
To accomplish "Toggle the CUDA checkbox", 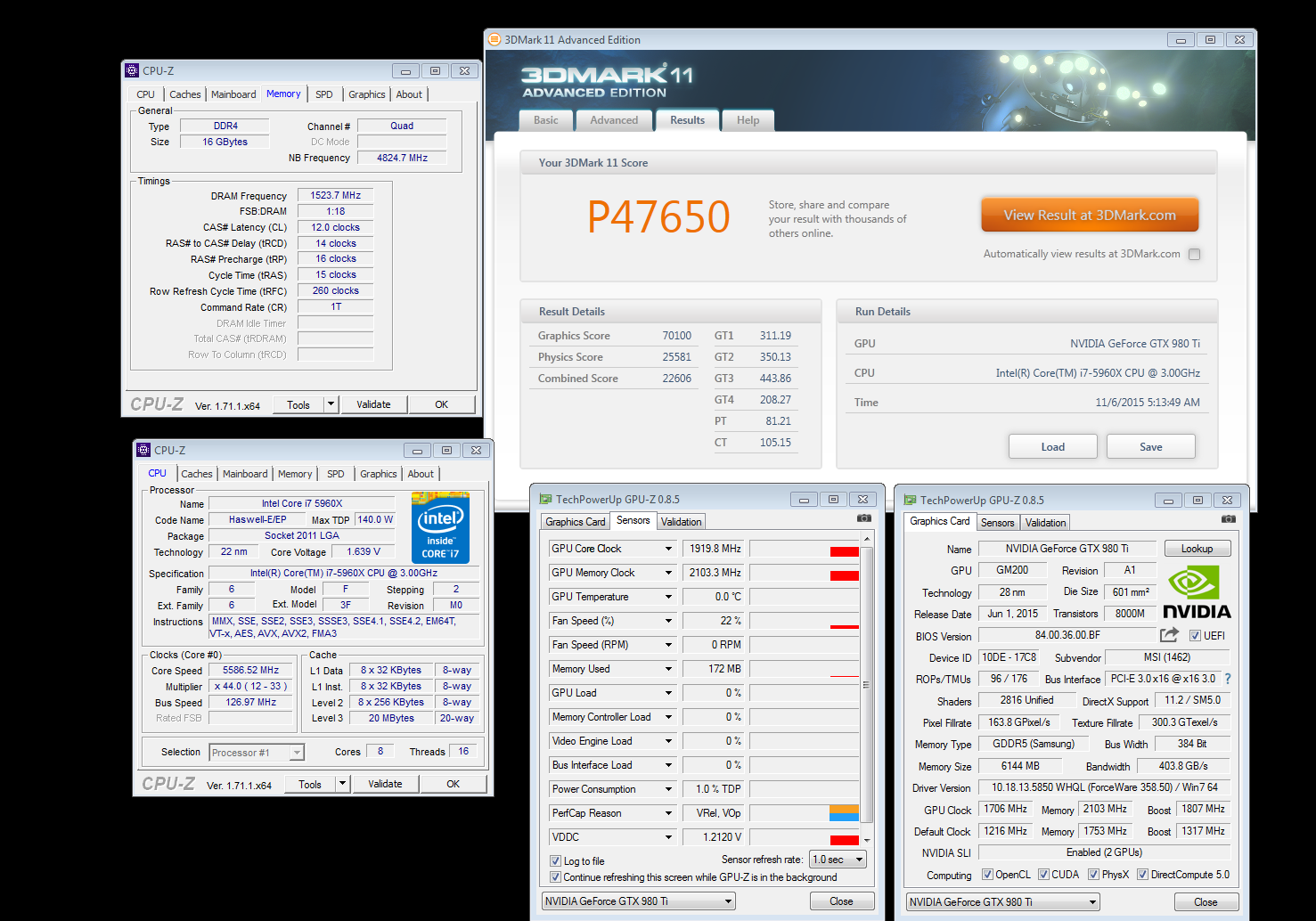I will (1043, 875).
